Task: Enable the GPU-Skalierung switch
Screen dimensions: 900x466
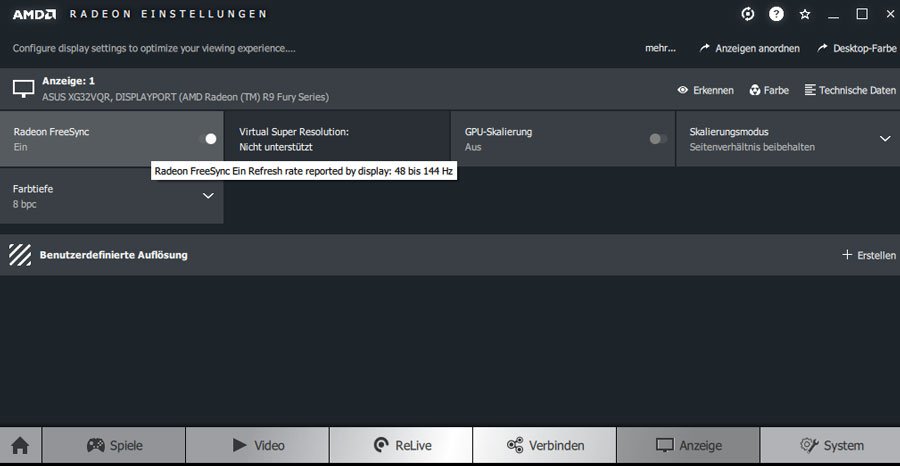Action: 658,138
